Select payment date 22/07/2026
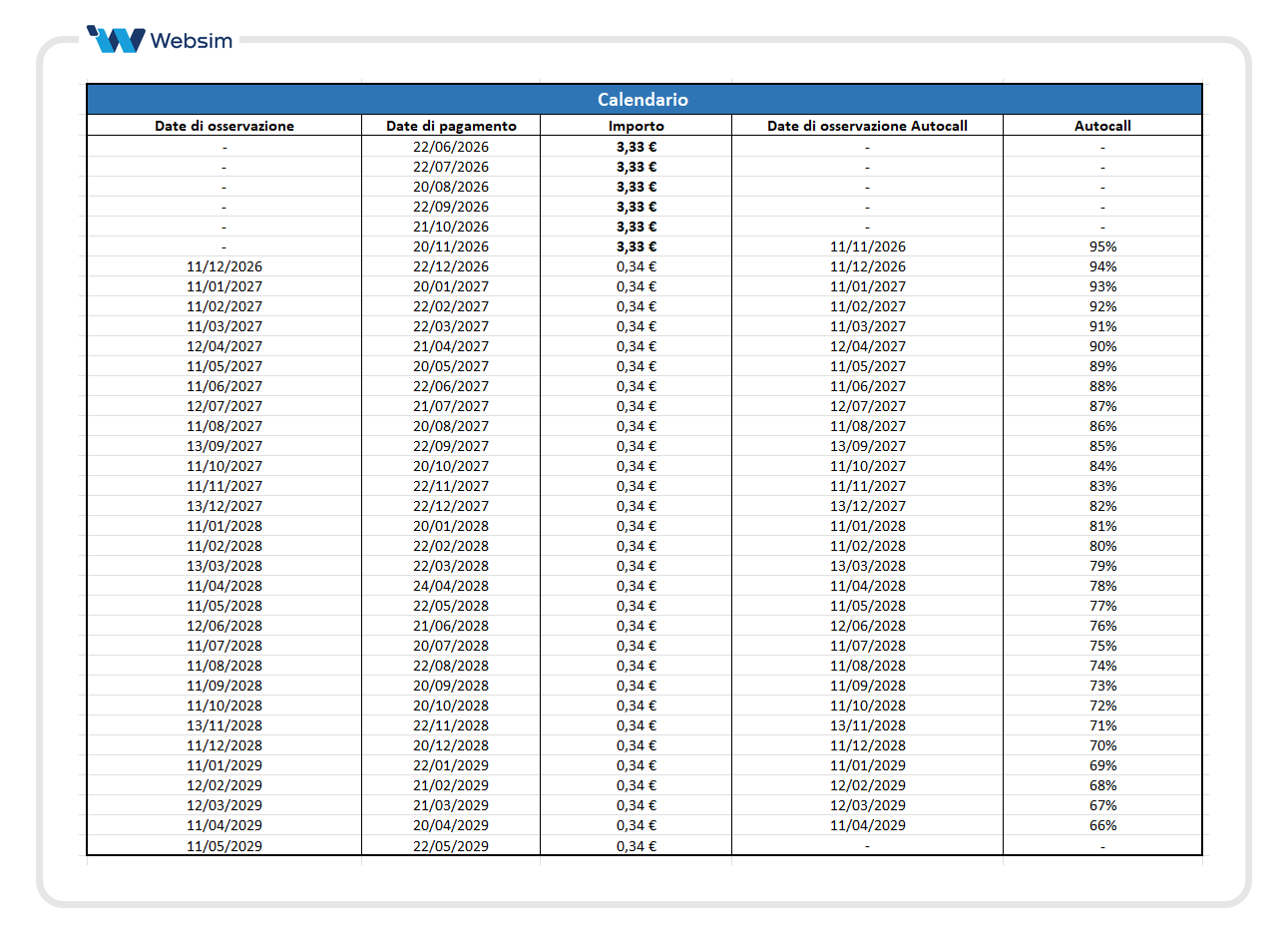 coord(451,167)
